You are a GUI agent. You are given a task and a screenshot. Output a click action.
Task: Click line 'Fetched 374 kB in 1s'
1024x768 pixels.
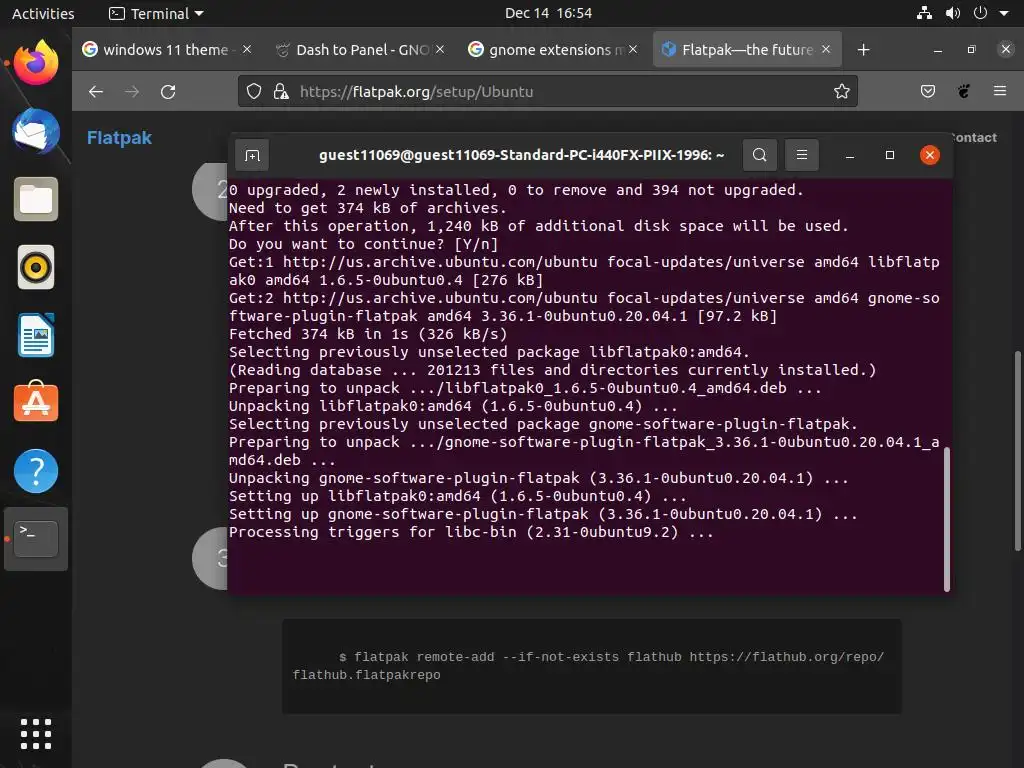(x=368, y=334)
